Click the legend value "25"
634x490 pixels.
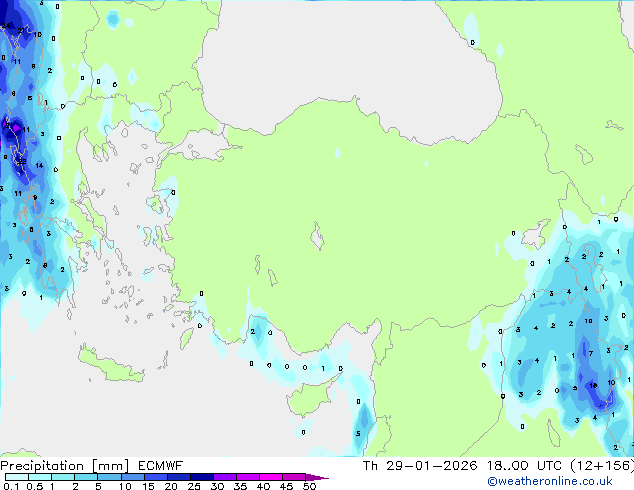point(194,486)
